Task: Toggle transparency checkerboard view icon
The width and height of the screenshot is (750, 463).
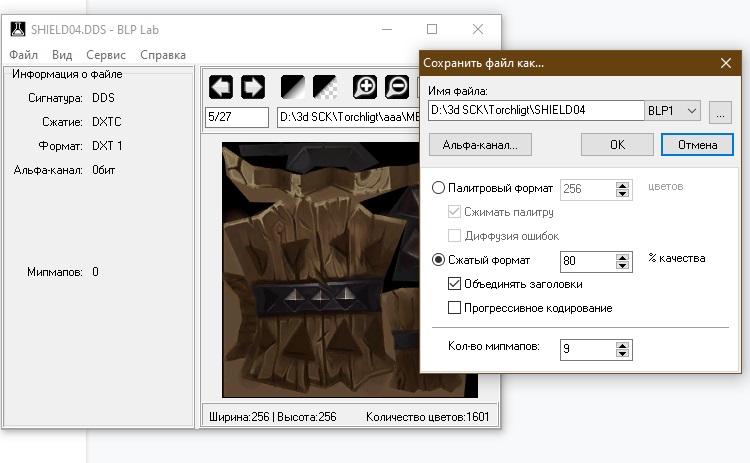Action: [325, 87]
